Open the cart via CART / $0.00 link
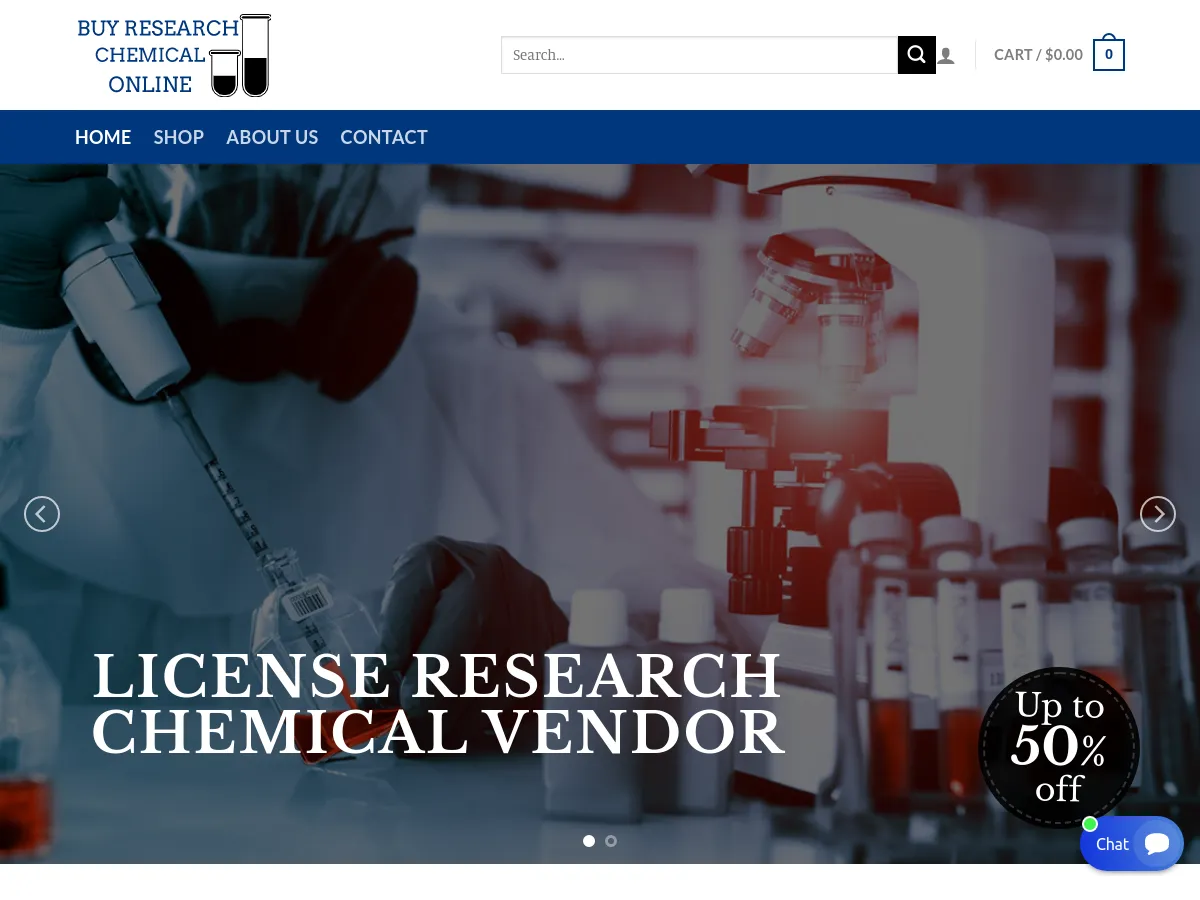 [x=1038, y=54]
